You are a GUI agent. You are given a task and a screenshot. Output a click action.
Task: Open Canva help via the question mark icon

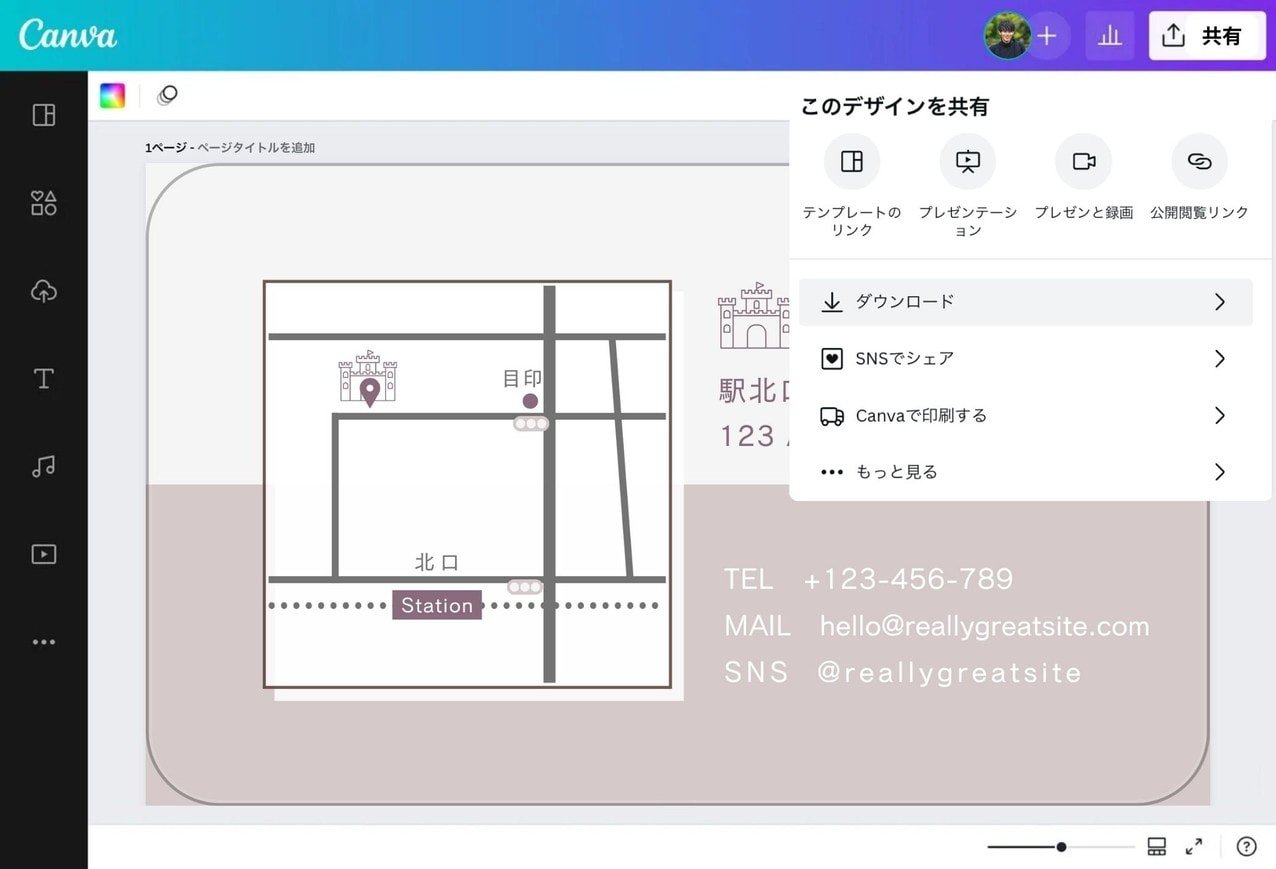[1246, 846]
